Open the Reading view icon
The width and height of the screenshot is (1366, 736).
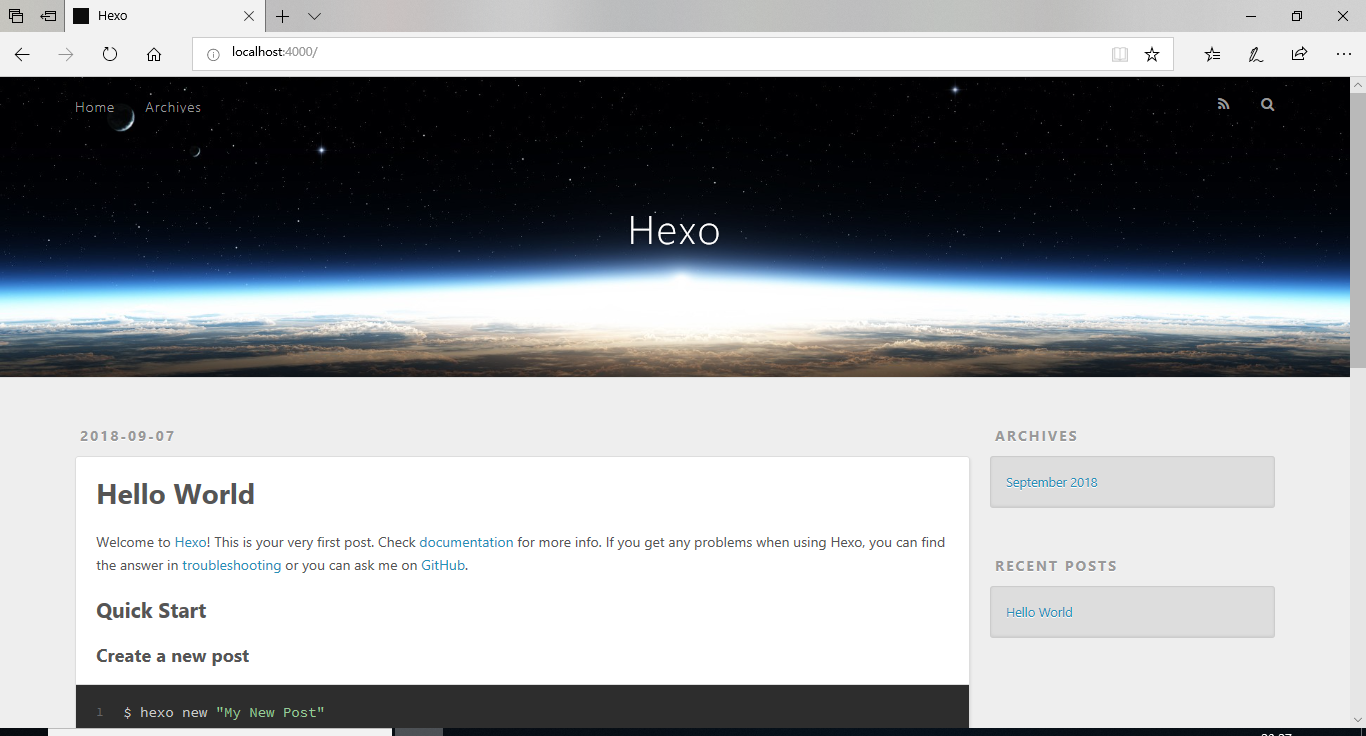[x=1120, y=54]
